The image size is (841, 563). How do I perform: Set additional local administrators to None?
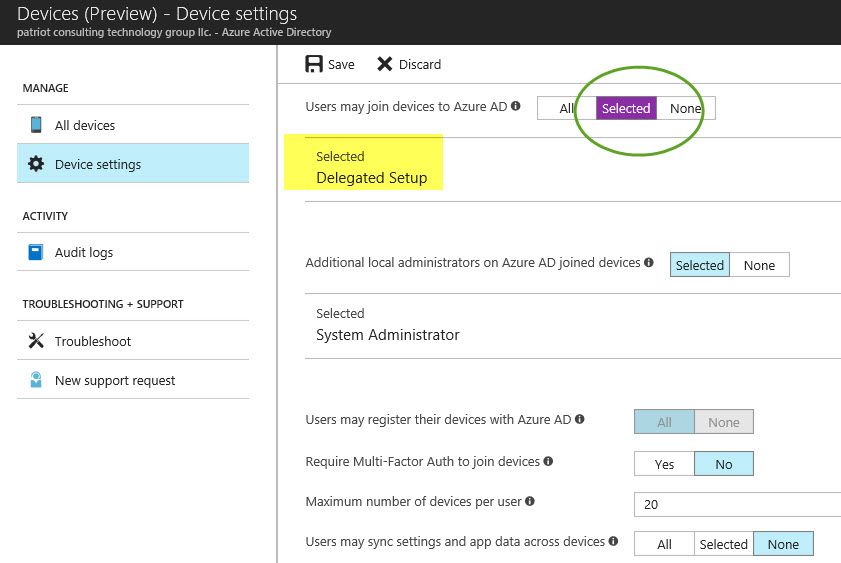(x=759, y=265)
